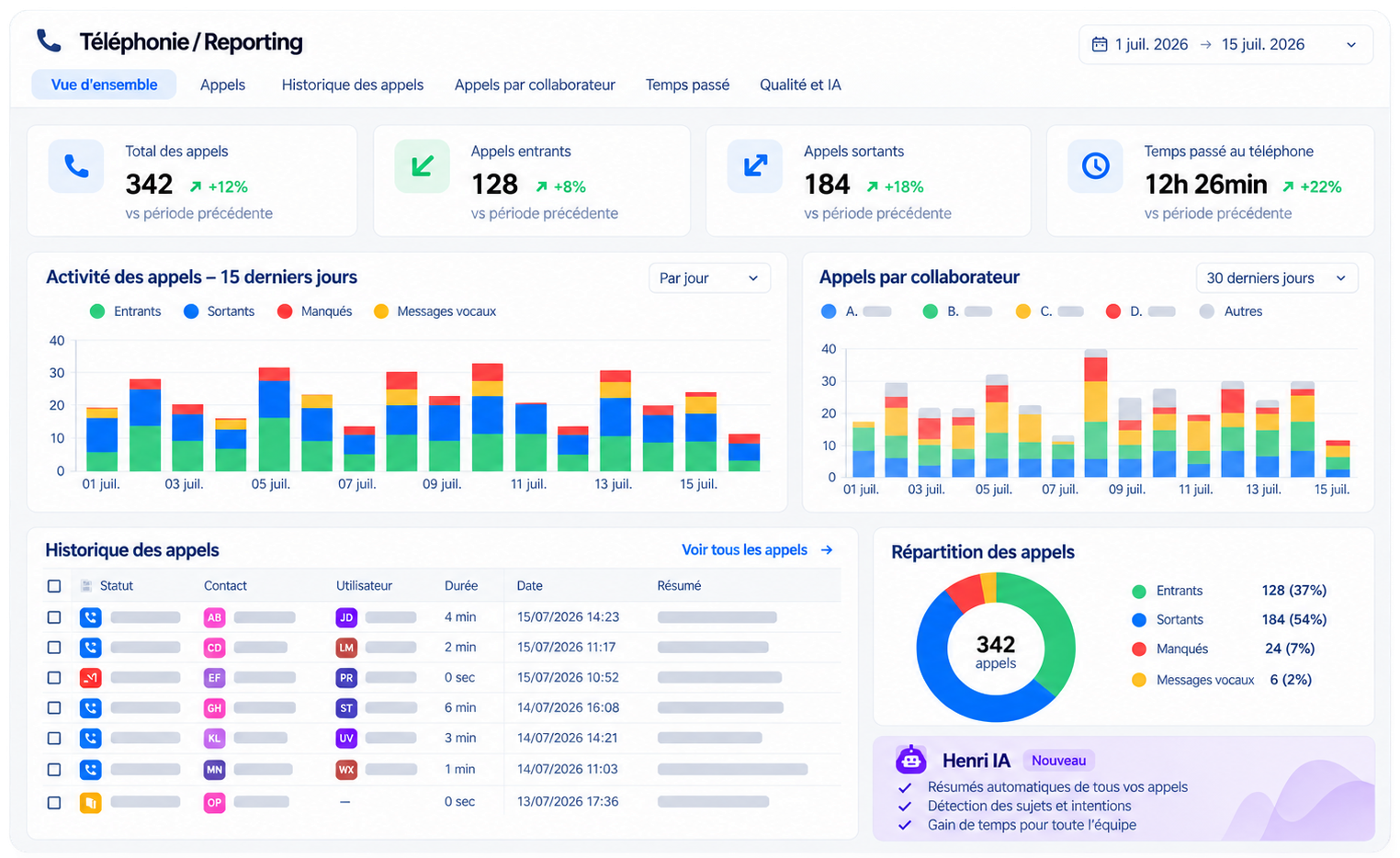
Task: Open the Historique des appels tab
Action: point(353,85)
